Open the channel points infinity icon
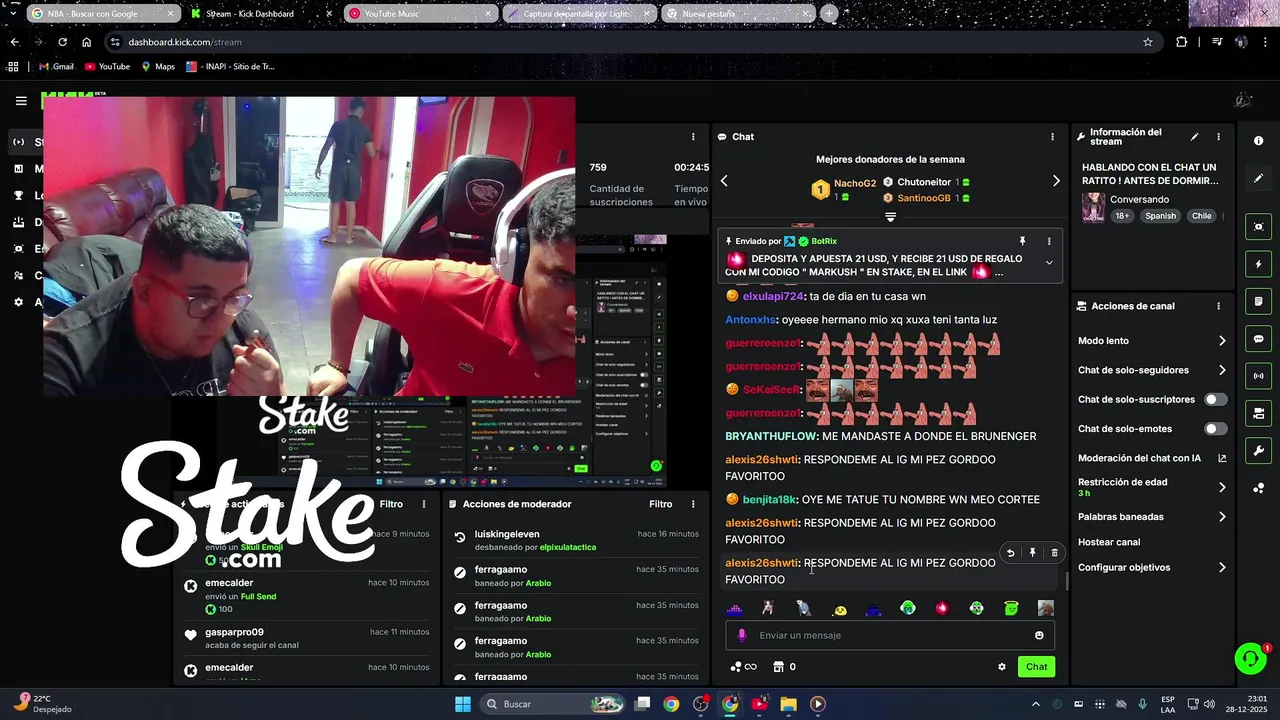1280x720 pixels. (743, 667)
